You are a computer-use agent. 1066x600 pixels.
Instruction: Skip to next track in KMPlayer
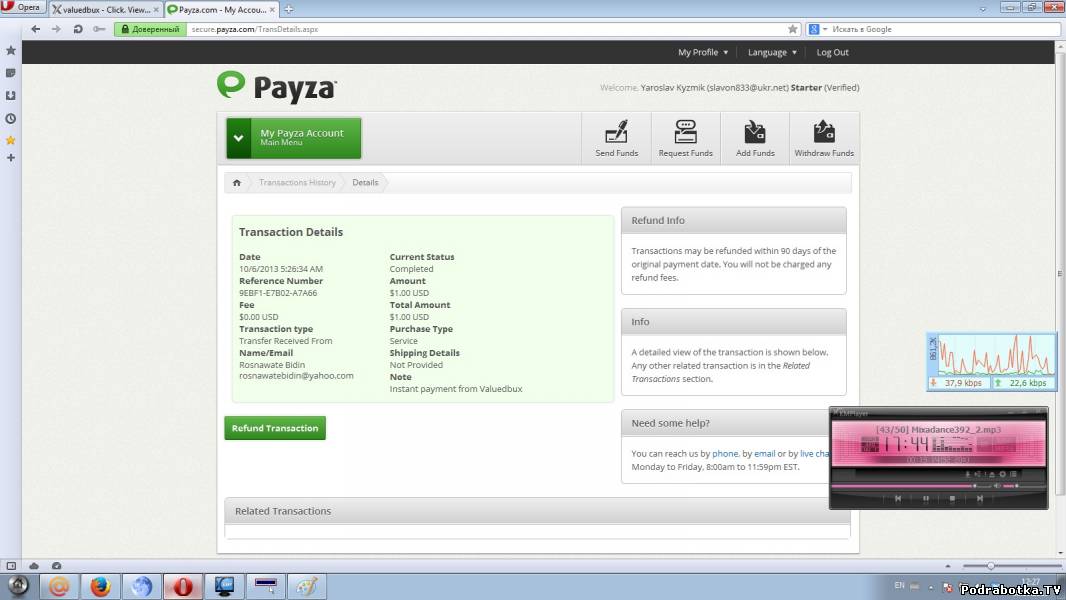coord(980,498)
